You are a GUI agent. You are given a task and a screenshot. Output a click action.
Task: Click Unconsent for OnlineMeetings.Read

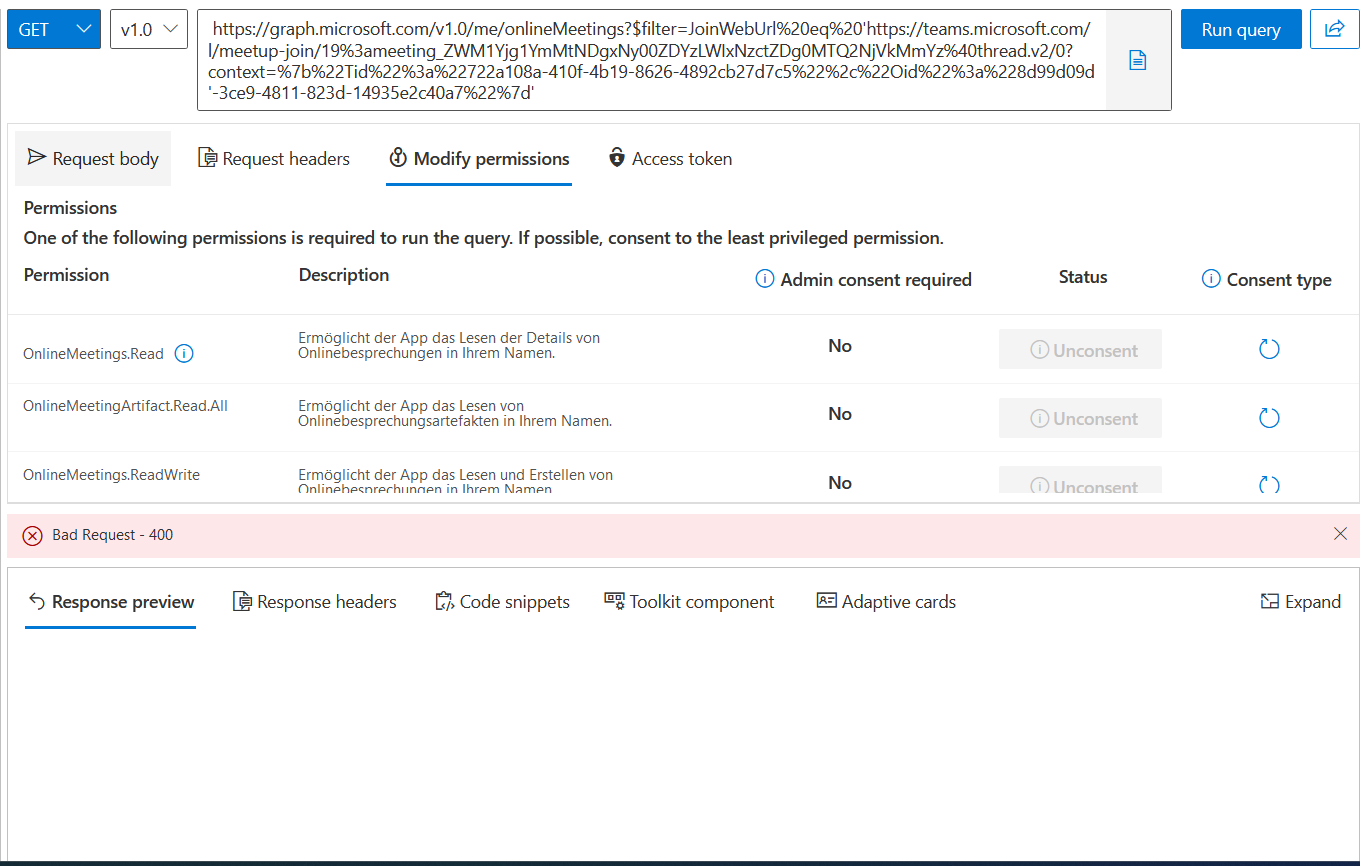pos(1080,349)
